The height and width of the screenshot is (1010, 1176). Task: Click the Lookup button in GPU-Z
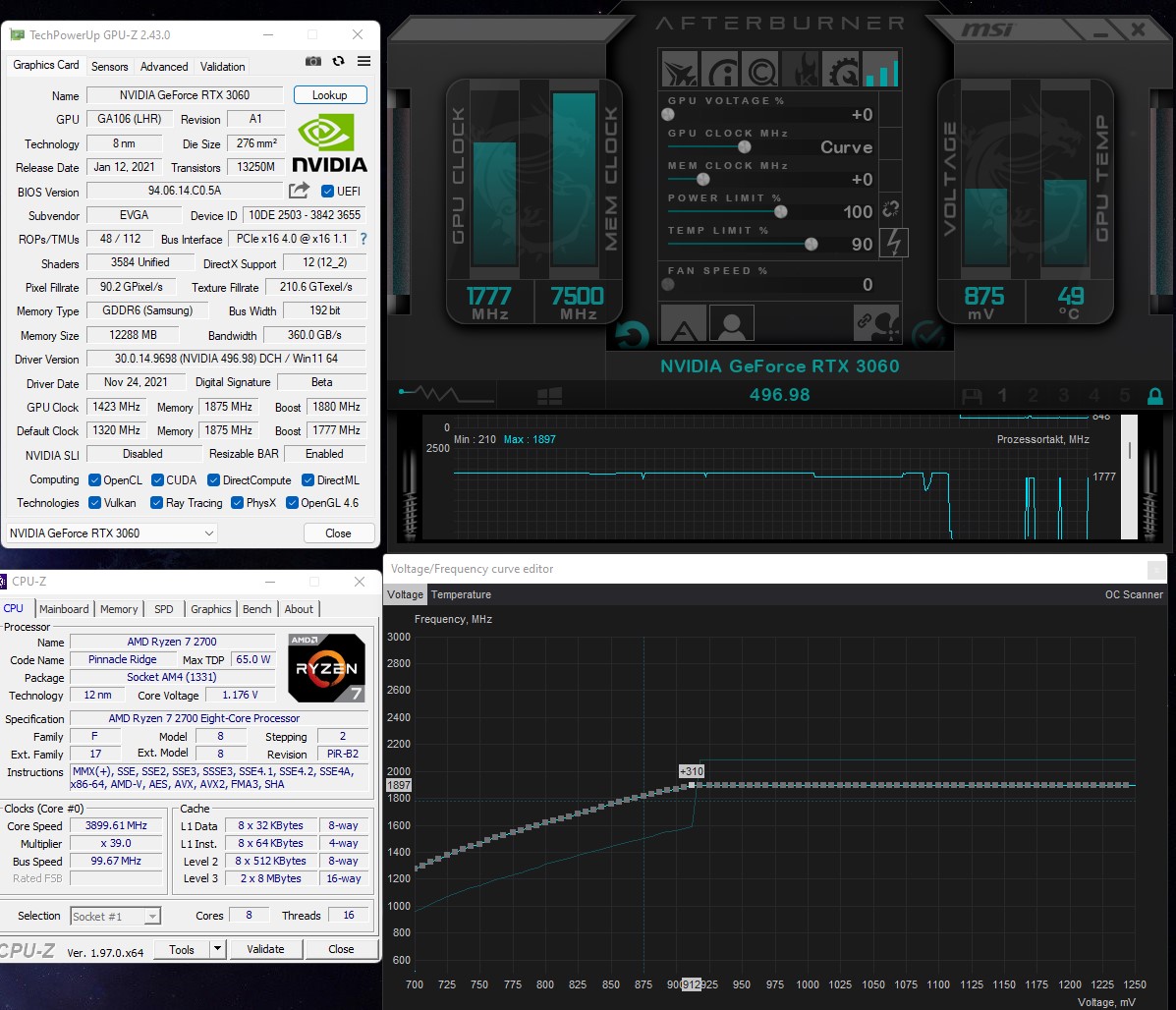pos(330,95)
